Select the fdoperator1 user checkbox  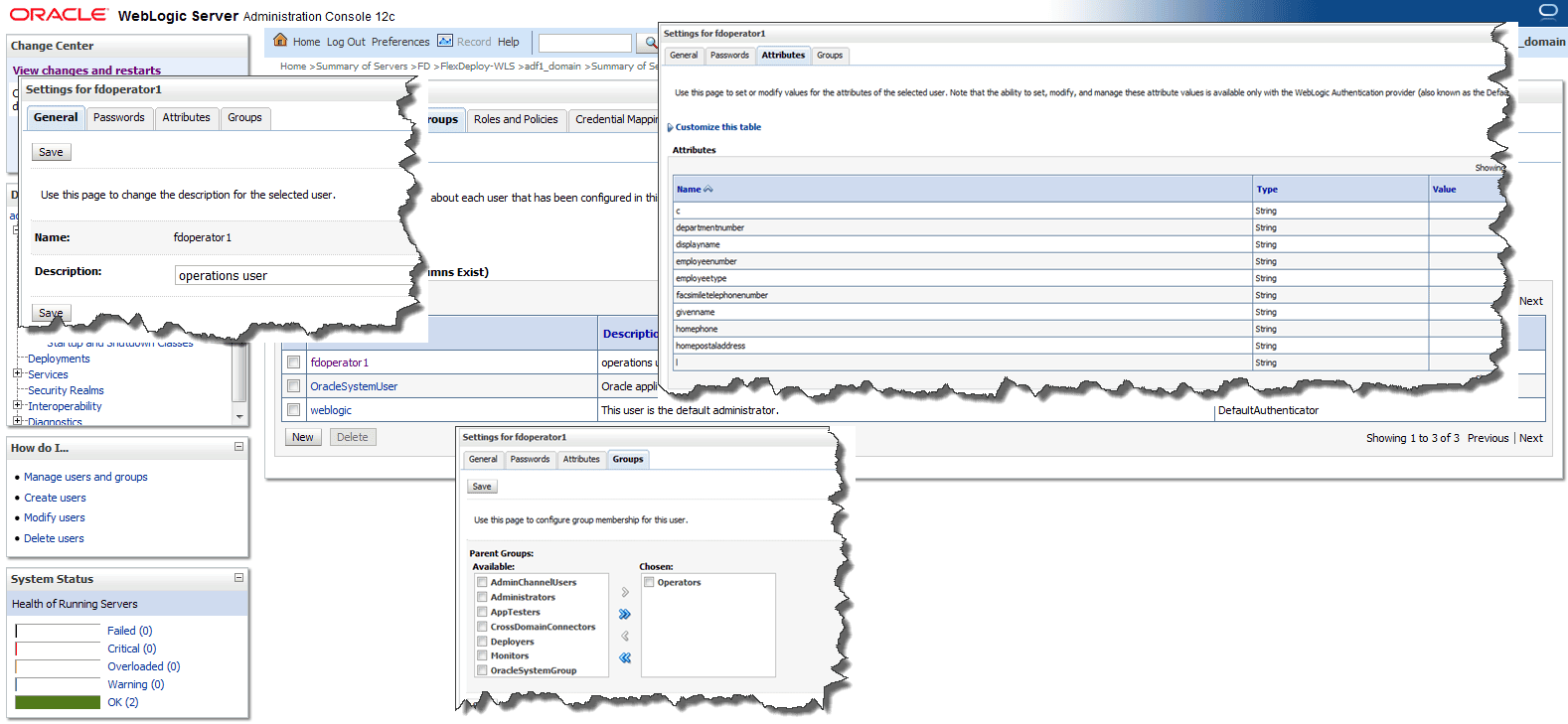293,362
